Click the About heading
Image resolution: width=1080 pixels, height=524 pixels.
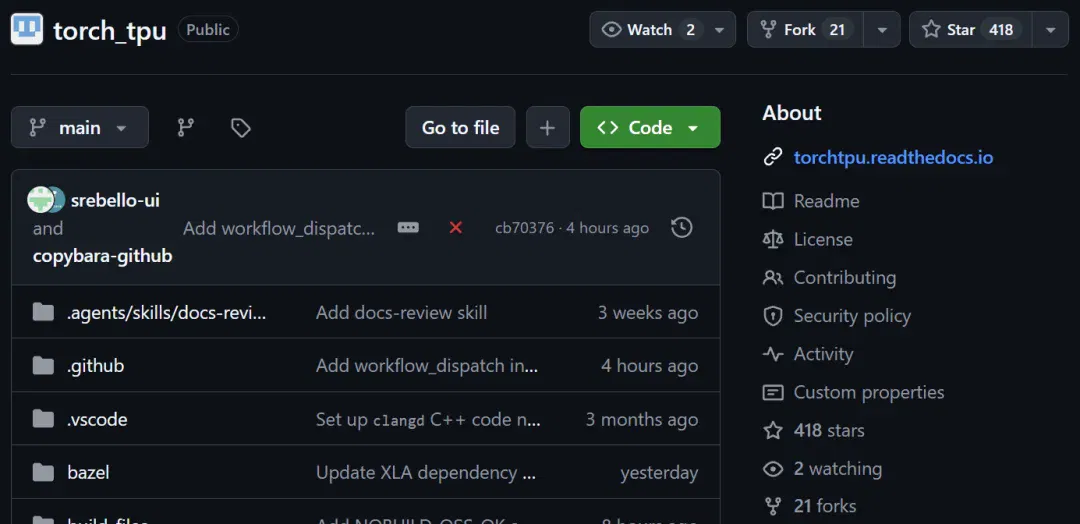coord(792,113)
